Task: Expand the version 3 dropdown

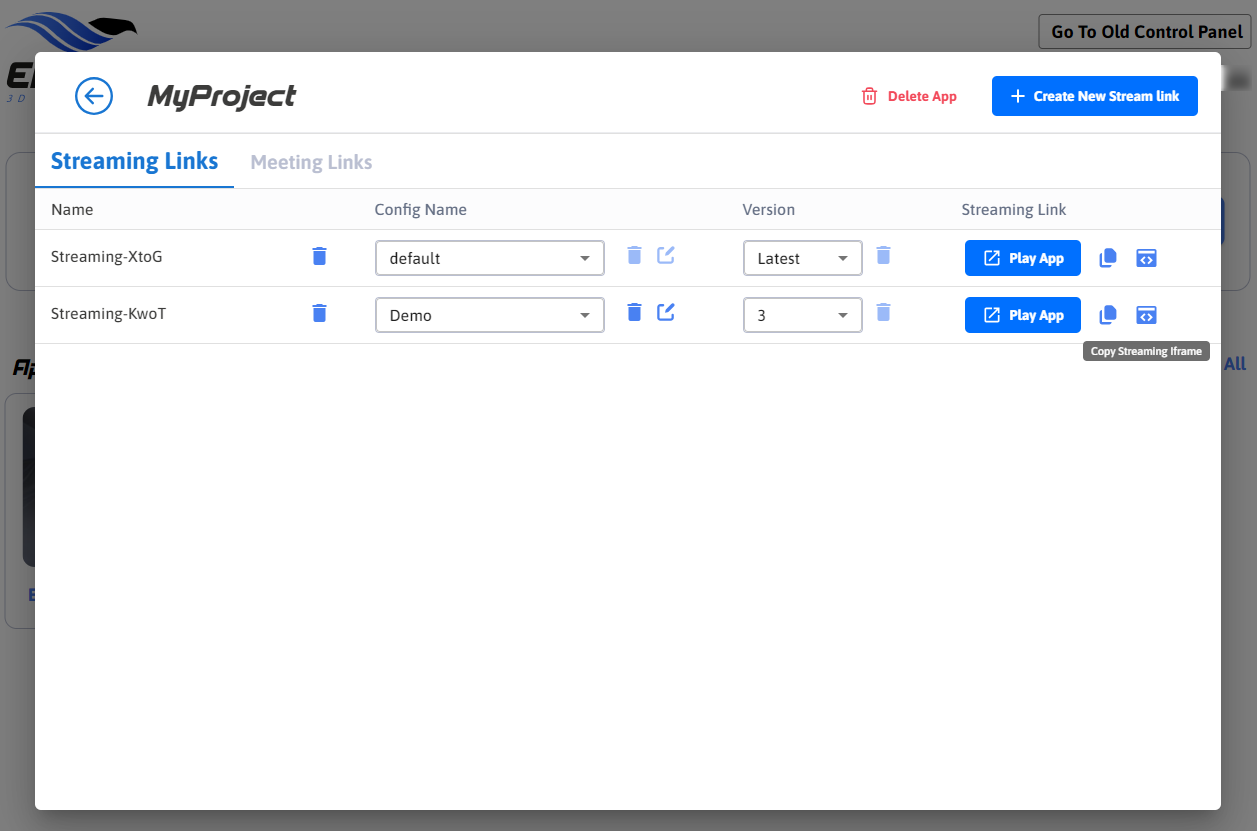Action: coord(802,315)
